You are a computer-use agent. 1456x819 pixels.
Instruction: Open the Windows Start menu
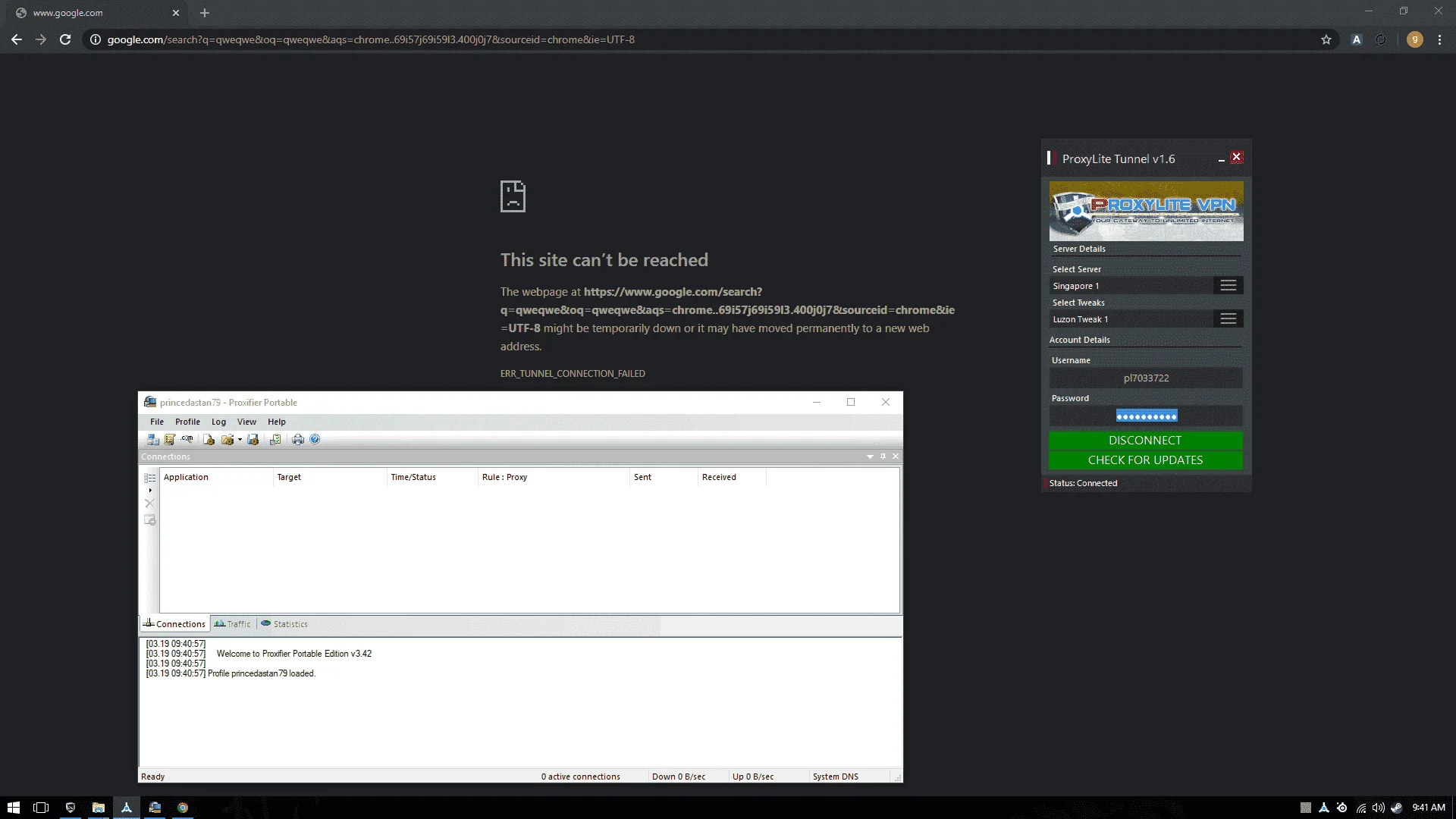(14, 808)
